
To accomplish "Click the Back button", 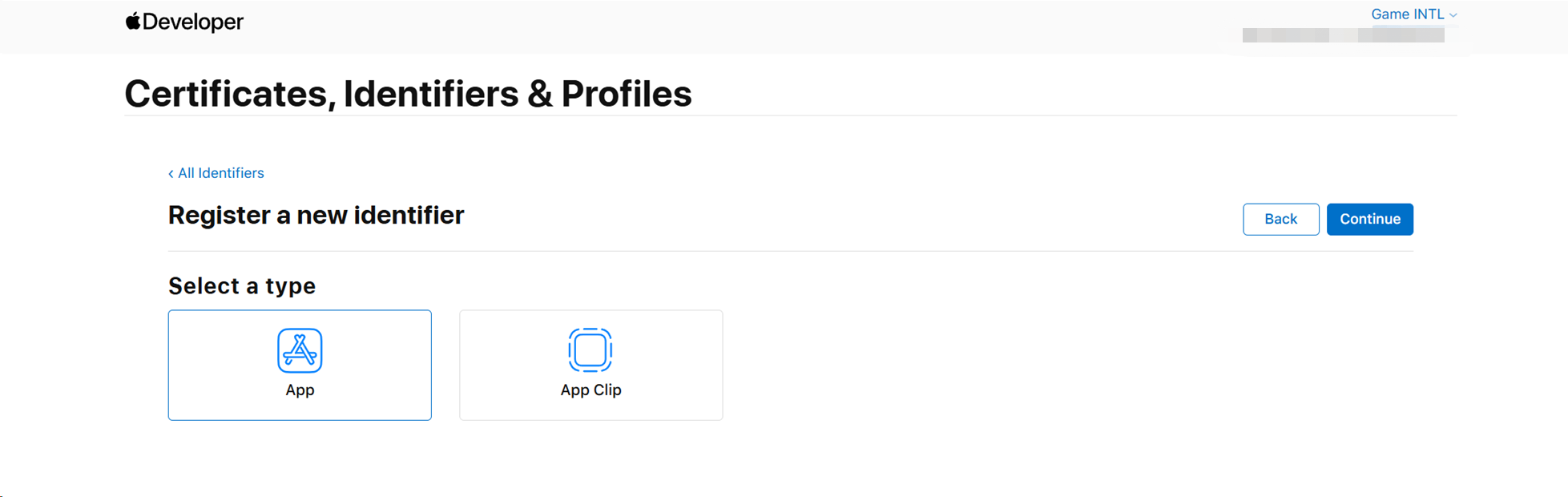I will [x=1280, y=219].
